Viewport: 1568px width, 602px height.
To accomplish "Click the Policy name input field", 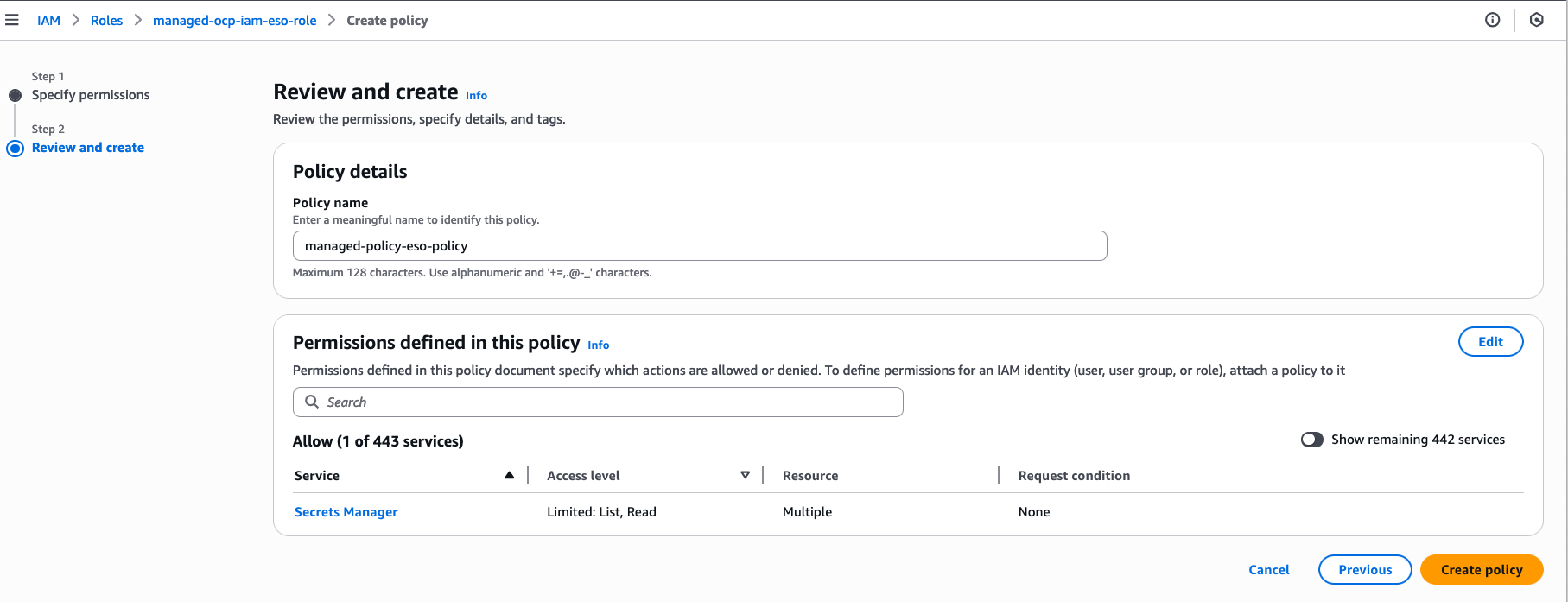I will click(x=699, y=246).
